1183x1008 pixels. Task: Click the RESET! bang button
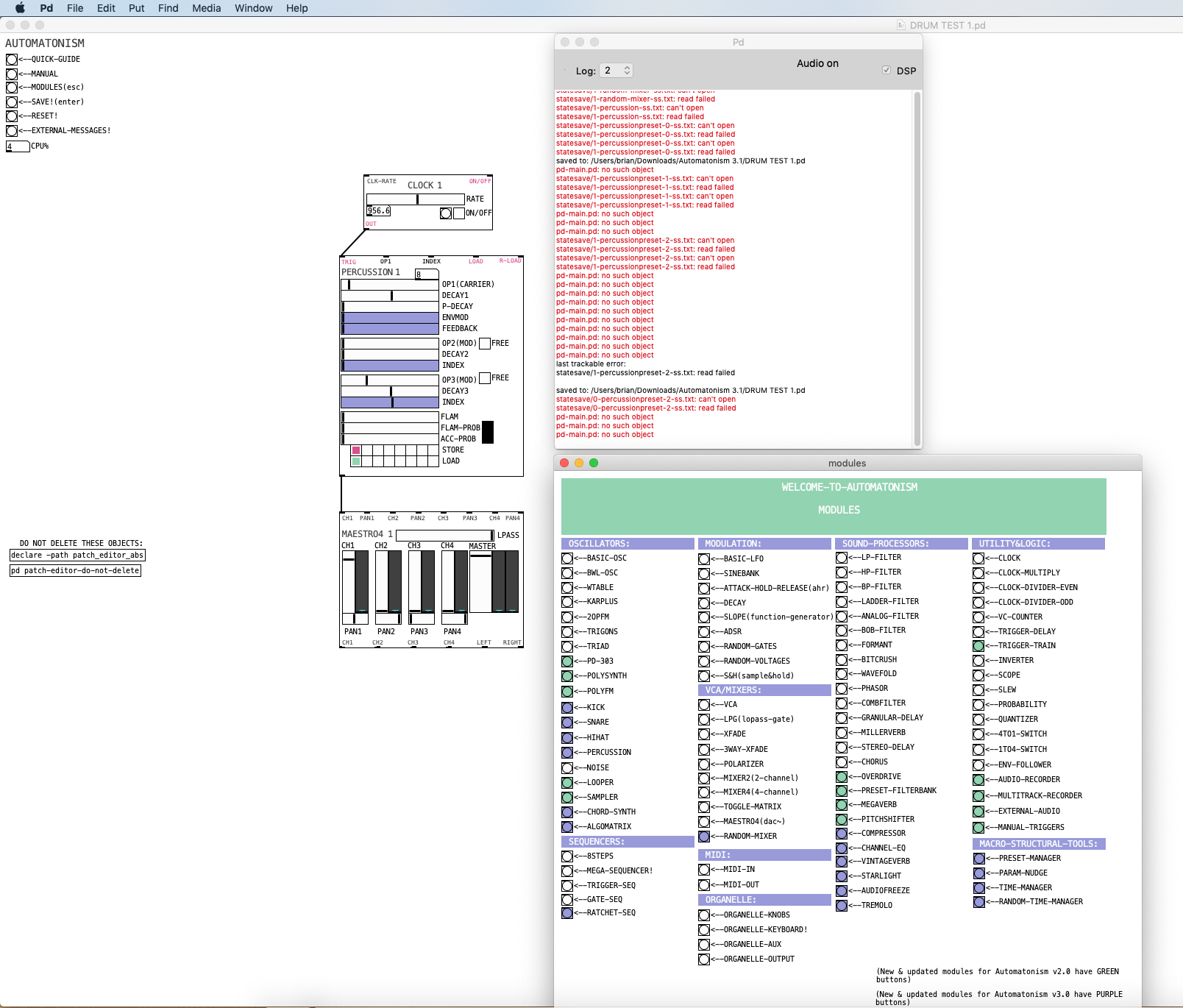pos(12,116)
